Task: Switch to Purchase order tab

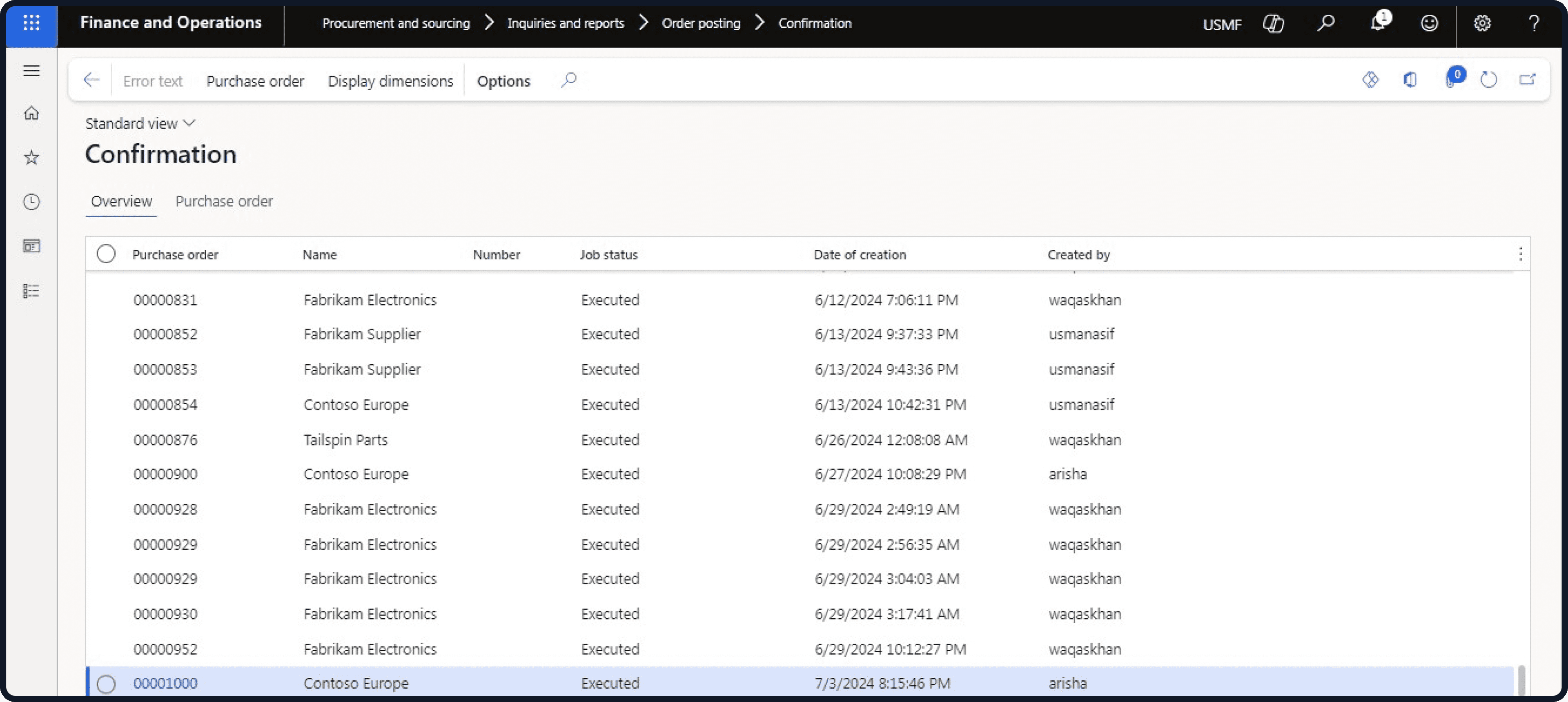Action: click(x=224, y=201)
